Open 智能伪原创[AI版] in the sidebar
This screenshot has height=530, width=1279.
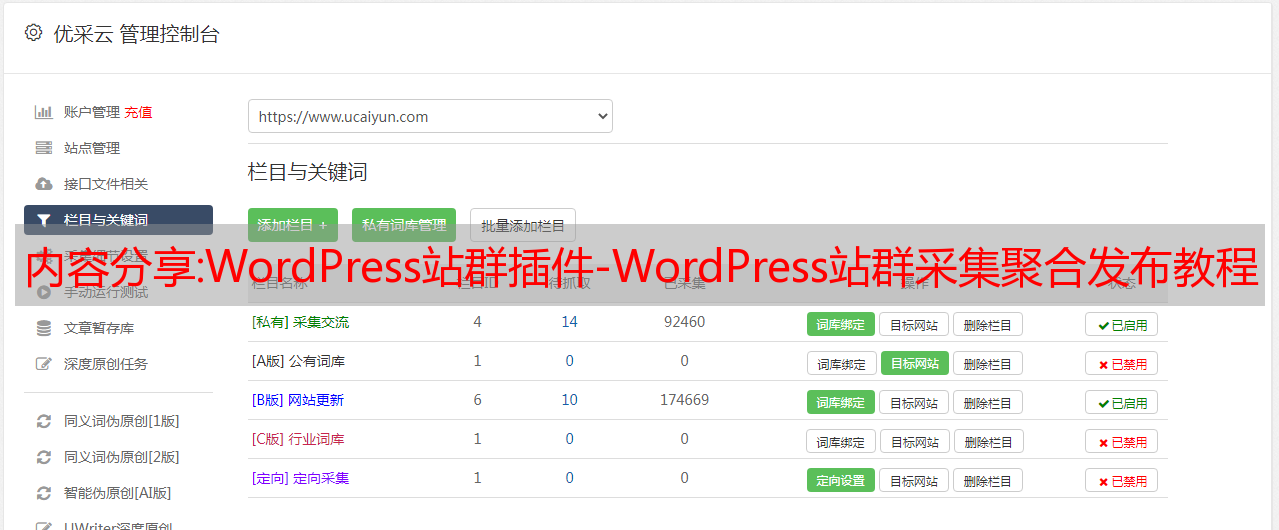(x=118, y=493)
